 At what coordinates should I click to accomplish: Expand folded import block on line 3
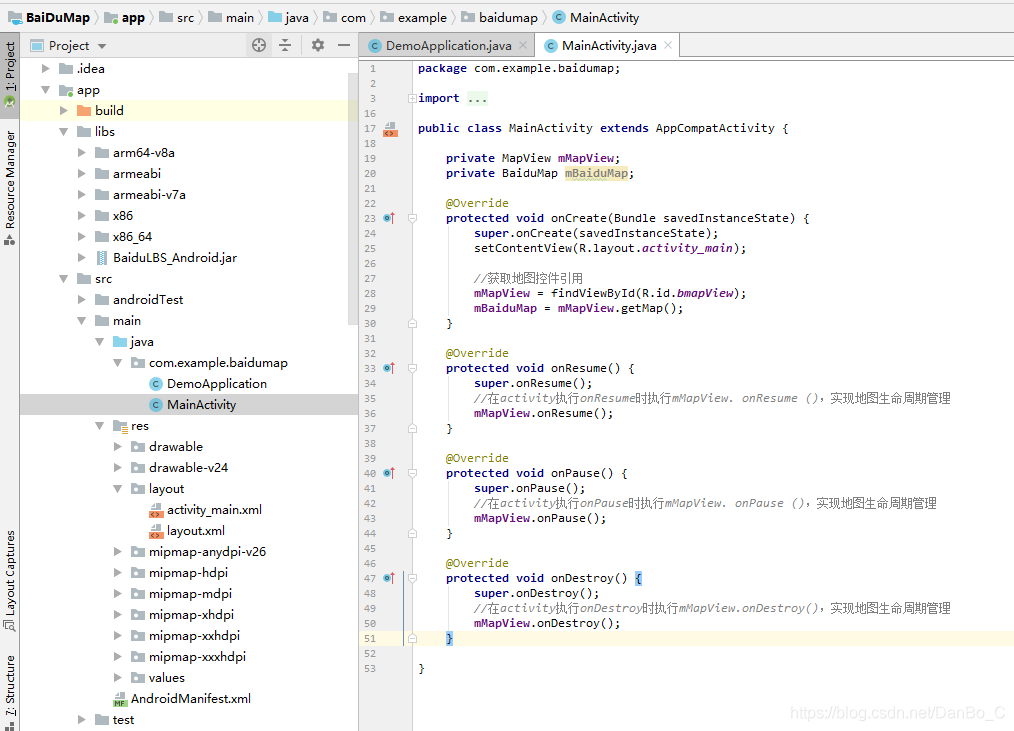[x=412, y=98]
